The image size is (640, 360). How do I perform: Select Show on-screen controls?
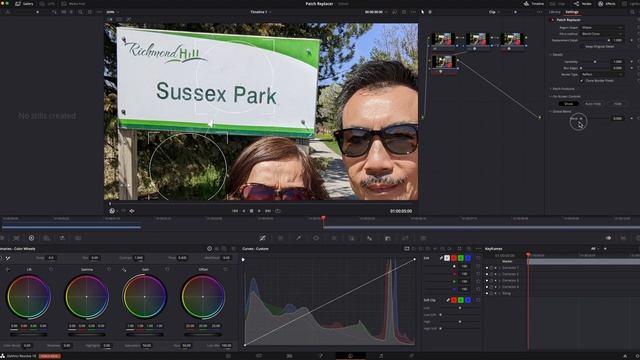pyautogui.click(x=569, y=104)
